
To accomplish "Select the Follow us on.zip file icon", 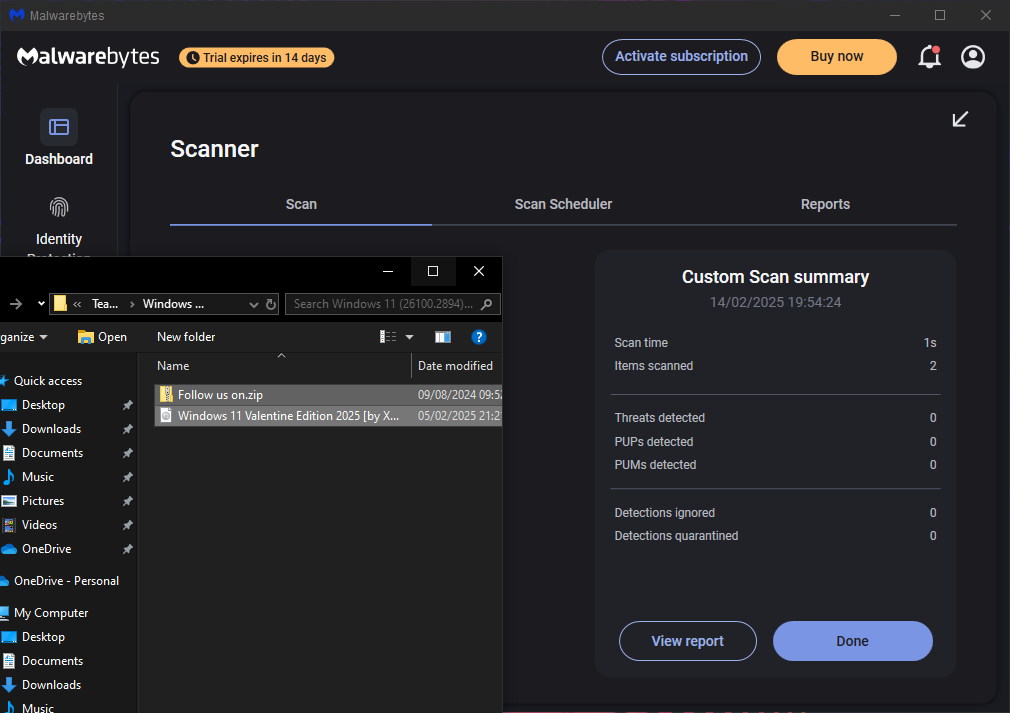I will pyautogui.click(x=166, y=394).
